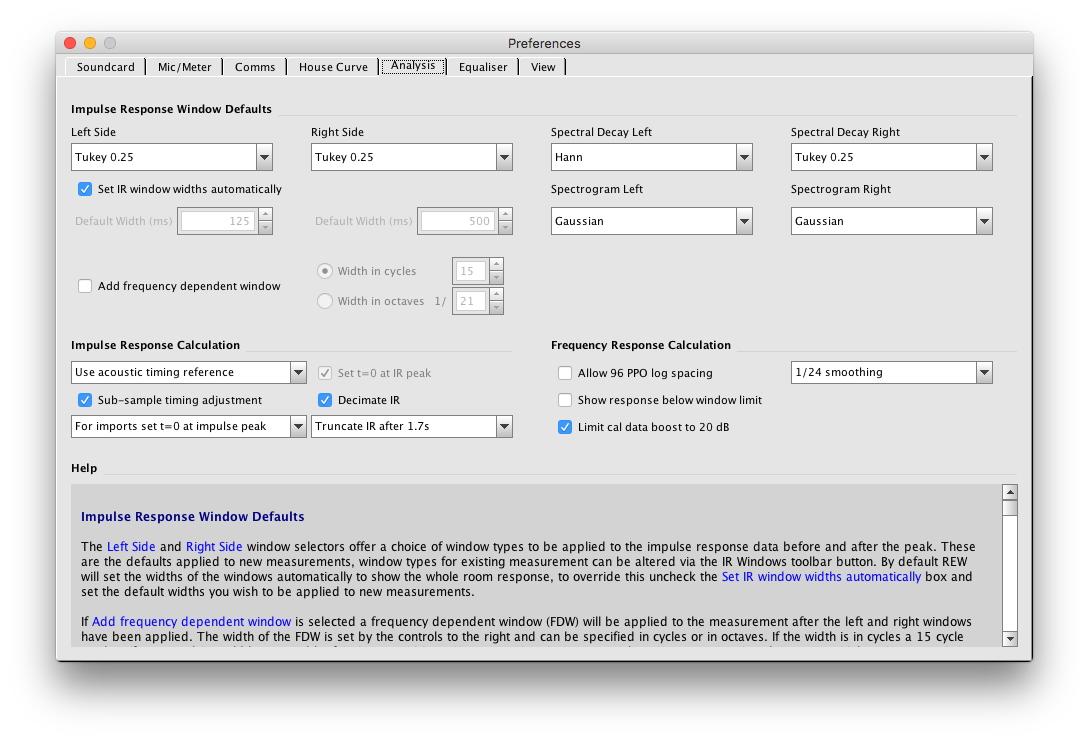Image resolution: width=1089 pixels, height=742 pixels.
Task: Disable "Sub-sample timing adjustment"
Action: tap(85, 400)
